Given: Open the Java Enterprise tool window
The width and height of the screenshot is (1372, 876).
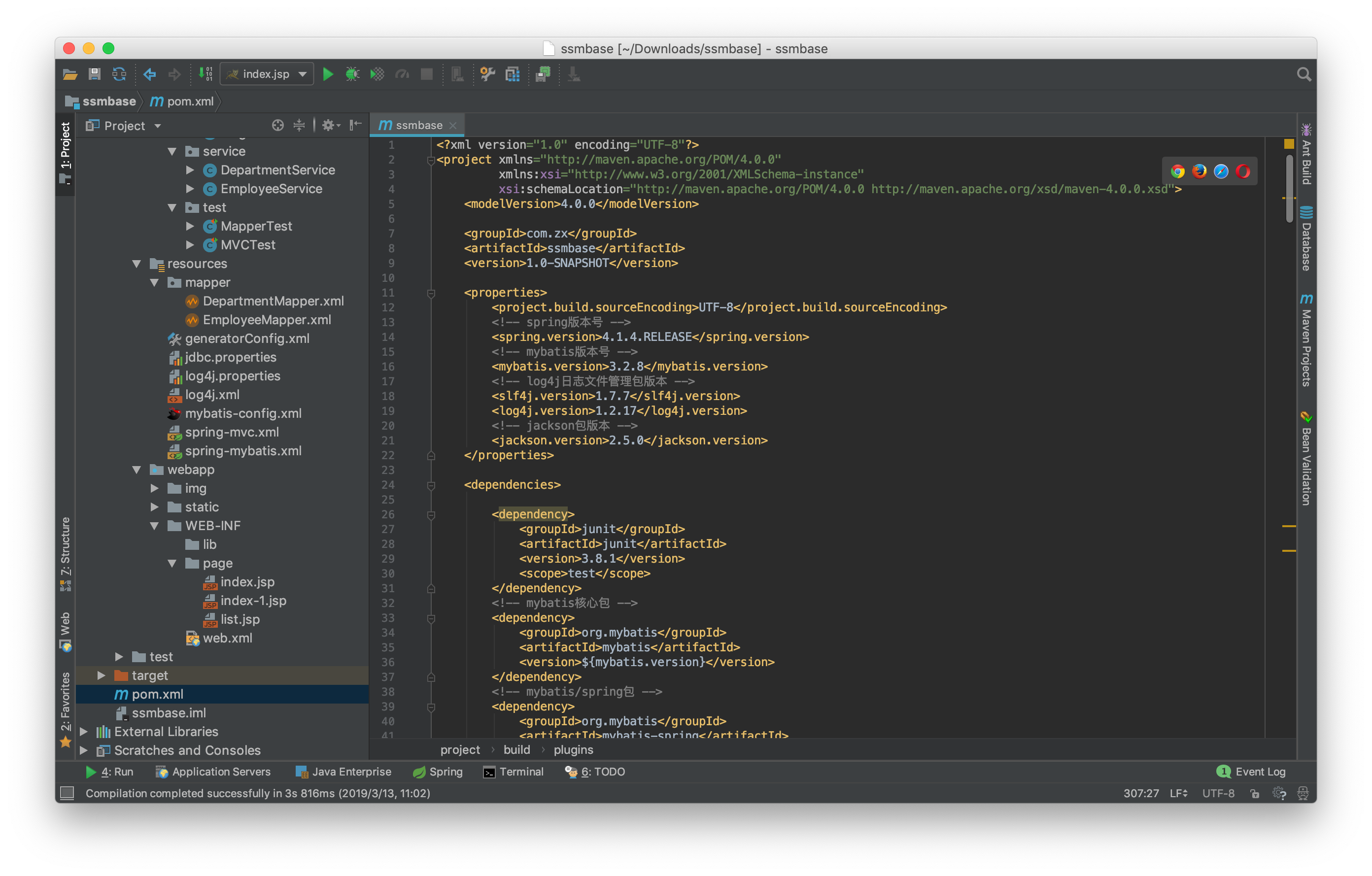Looking at the screenshot, I should pos(343,772).
